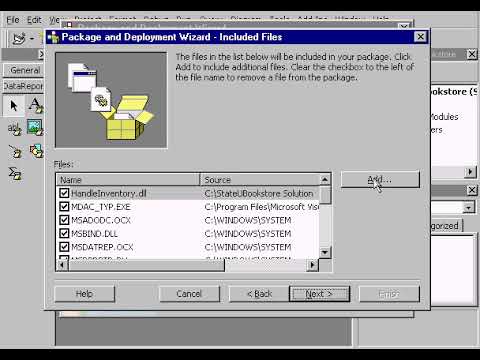Click the Add... button
This screenshot has height=360, width=480.
pyautogui.click(x=380, y=180)
